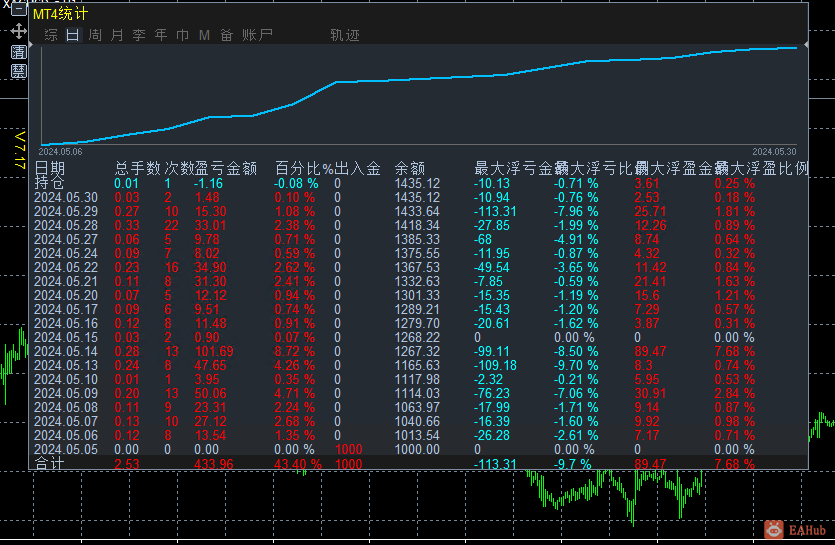Switch to the 月 monthly tab
835x545 pixels.
click(117, 35)
